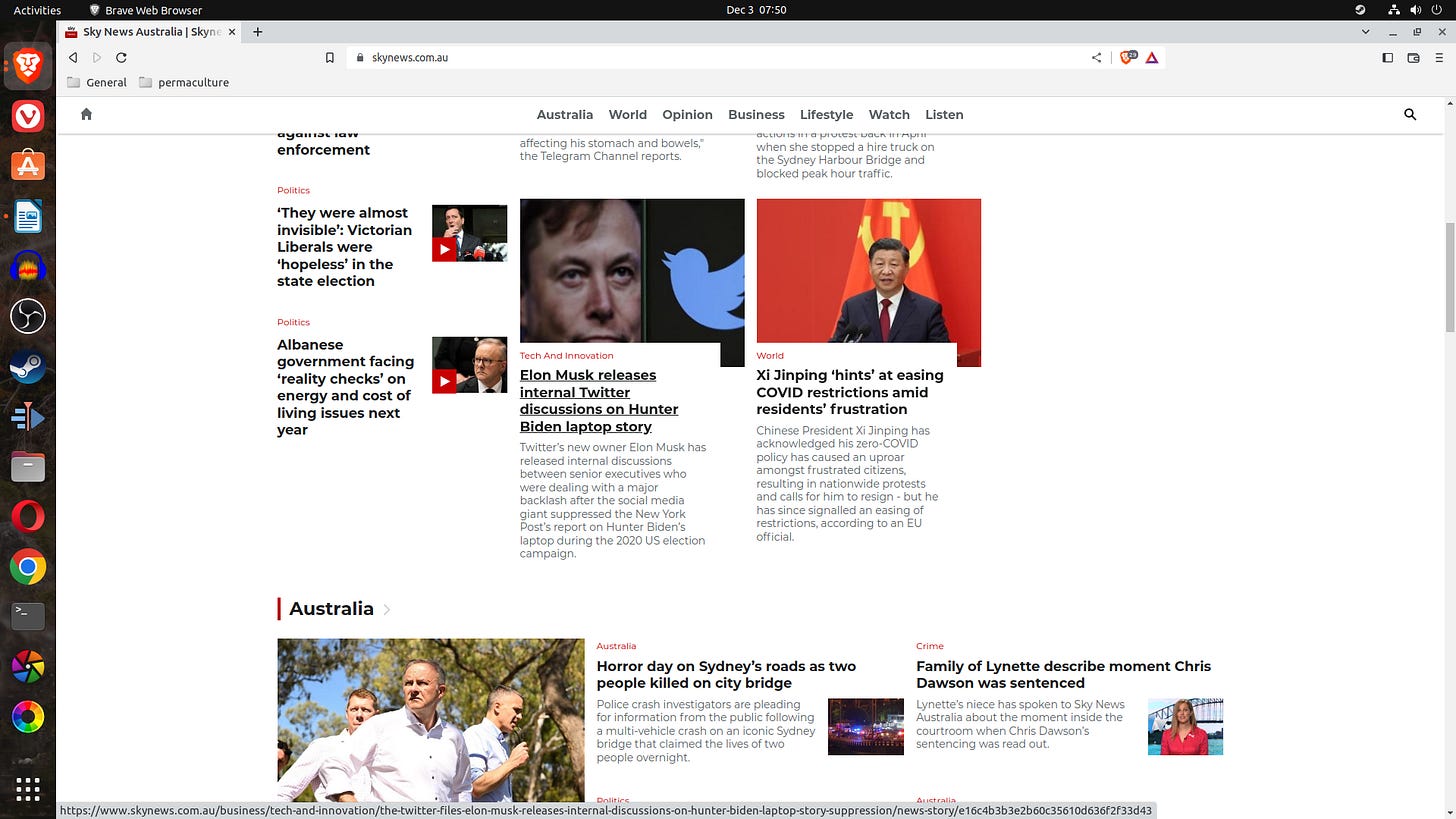Open the site search magnifier

coord(1410,114)
